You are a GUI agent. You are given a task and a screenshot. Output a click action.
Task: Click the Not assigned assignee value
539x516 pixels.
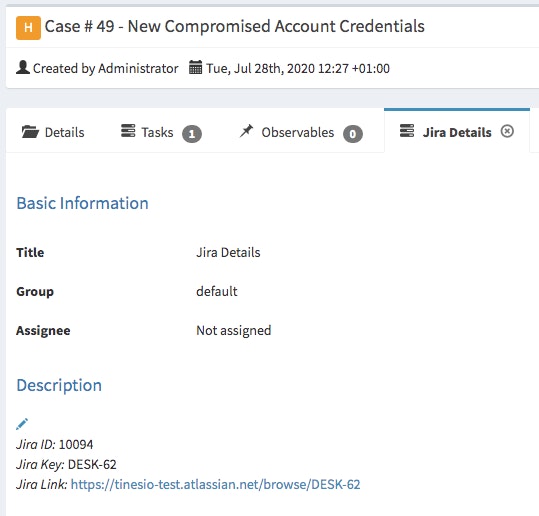[234, 331]
